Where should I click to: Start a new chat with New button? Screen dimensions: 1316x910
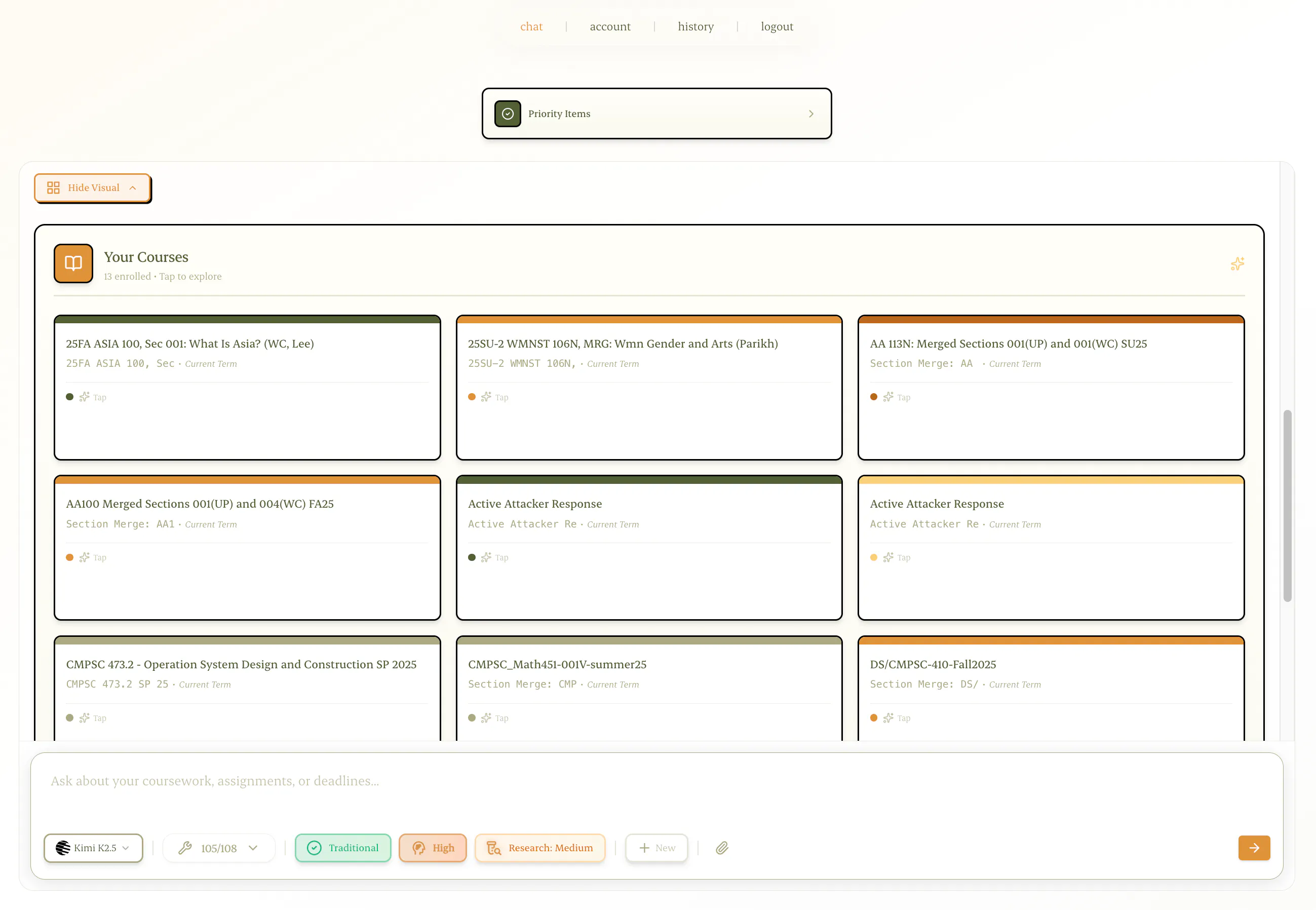click(x=656, y=848)
